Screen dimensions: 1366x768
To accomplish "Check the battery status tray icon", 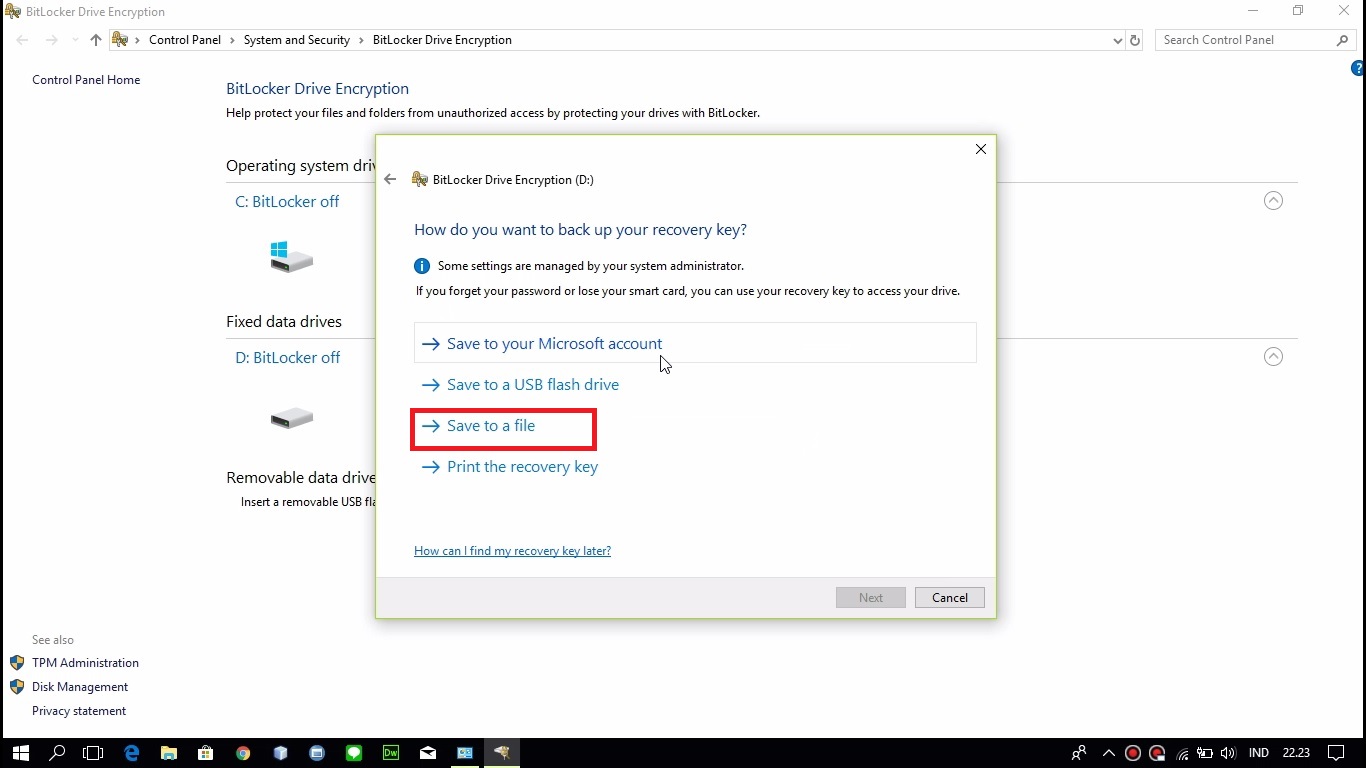I will [1205, 753].
